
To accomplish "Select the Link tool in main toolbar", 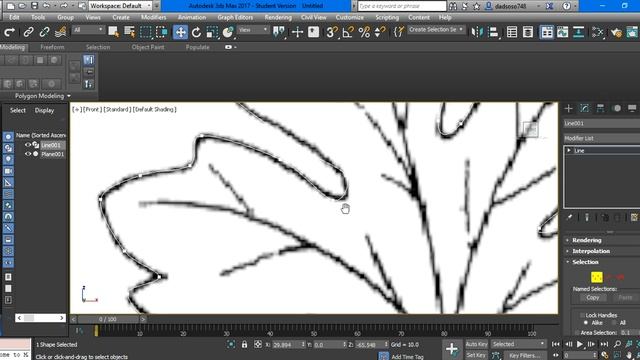I will [28, 32].
